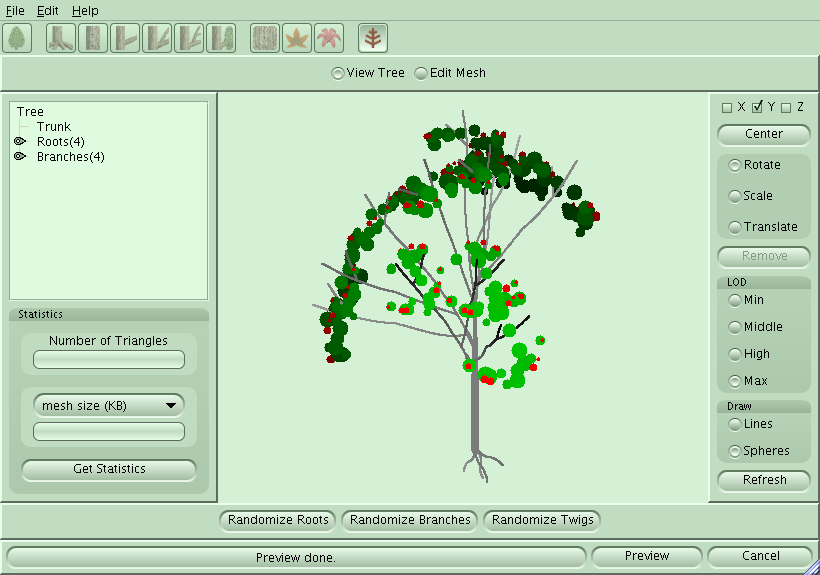Open the bark texture toolbar icon
Screen dimensions: 820x575
pos(265,38)
